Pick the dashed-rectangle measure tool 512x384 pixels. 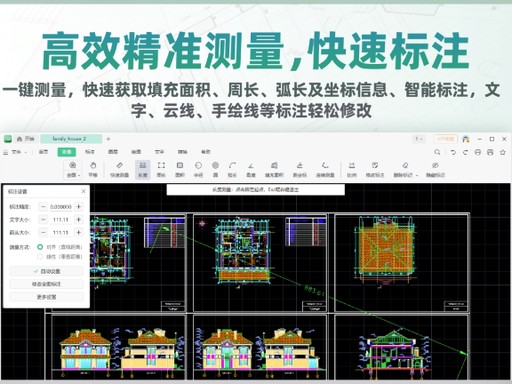(x=161, y=169)
